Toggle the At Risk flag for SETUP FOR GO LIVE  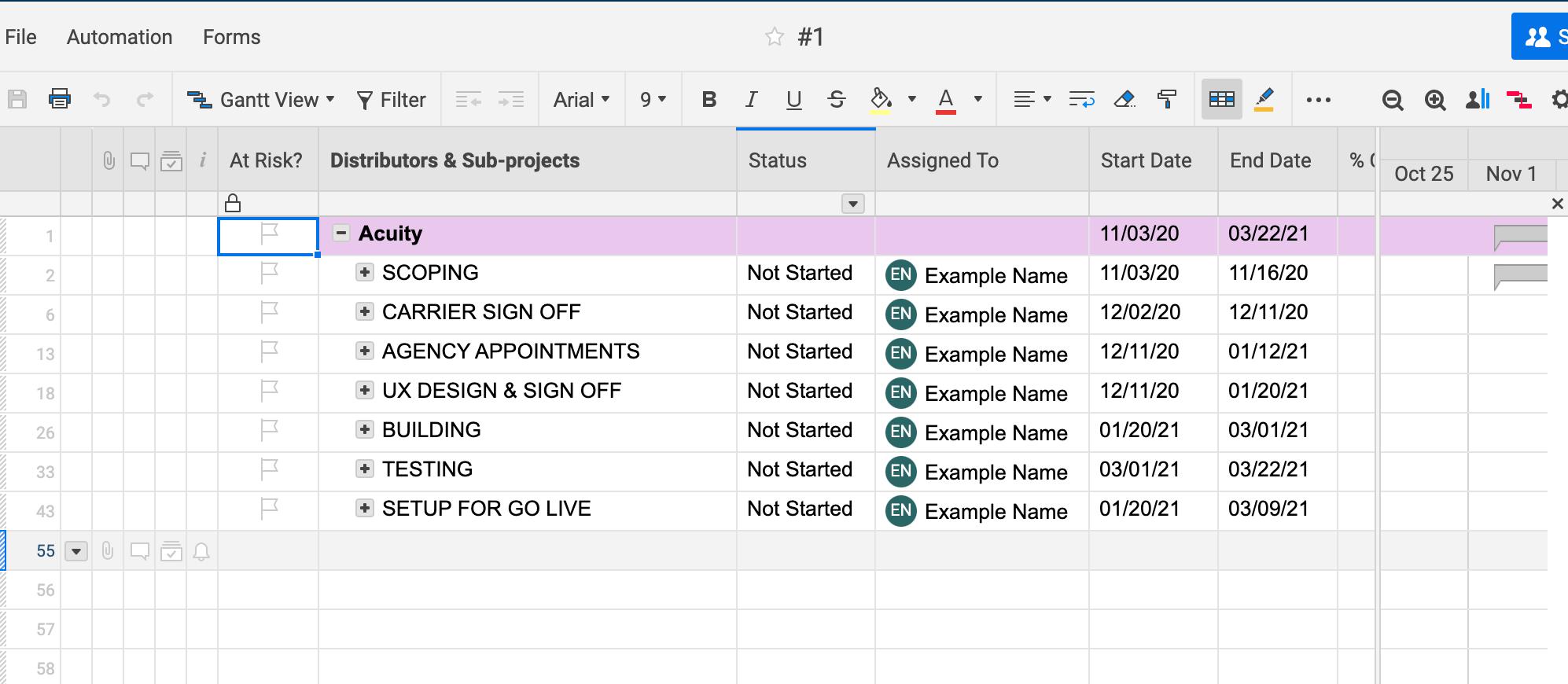[269, 509]
